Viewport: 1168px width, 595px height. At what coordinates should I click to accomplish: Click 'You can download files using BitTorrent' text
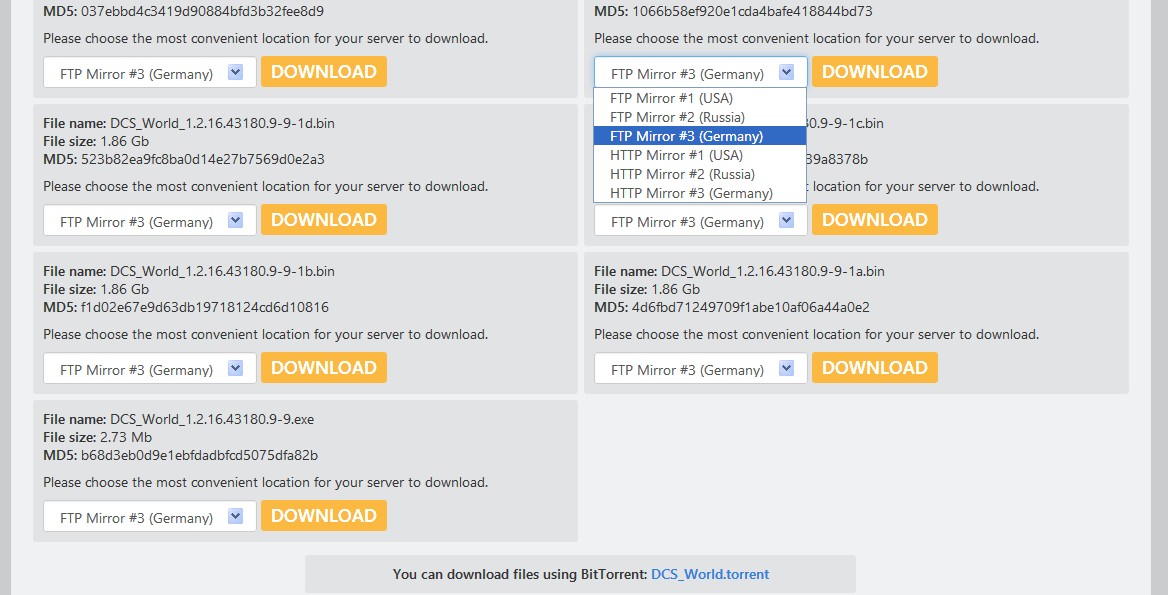(x=520, y=574)
